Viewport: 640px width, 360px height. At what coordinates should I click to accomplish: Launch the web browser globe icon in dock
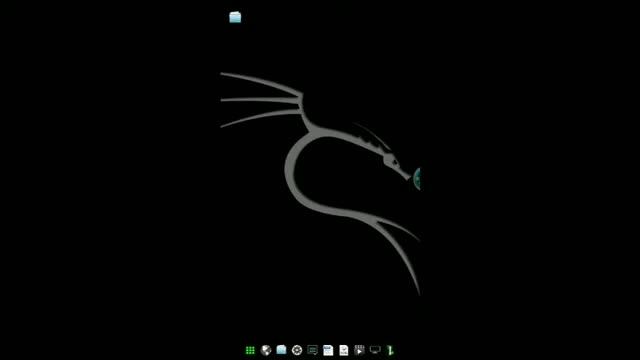point(266,350)
